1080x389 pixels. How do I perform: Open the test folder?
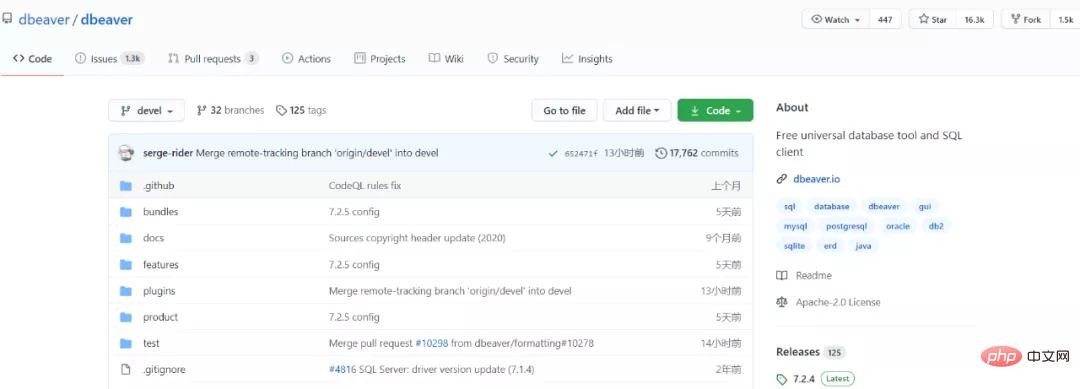[x=151, y=343]
